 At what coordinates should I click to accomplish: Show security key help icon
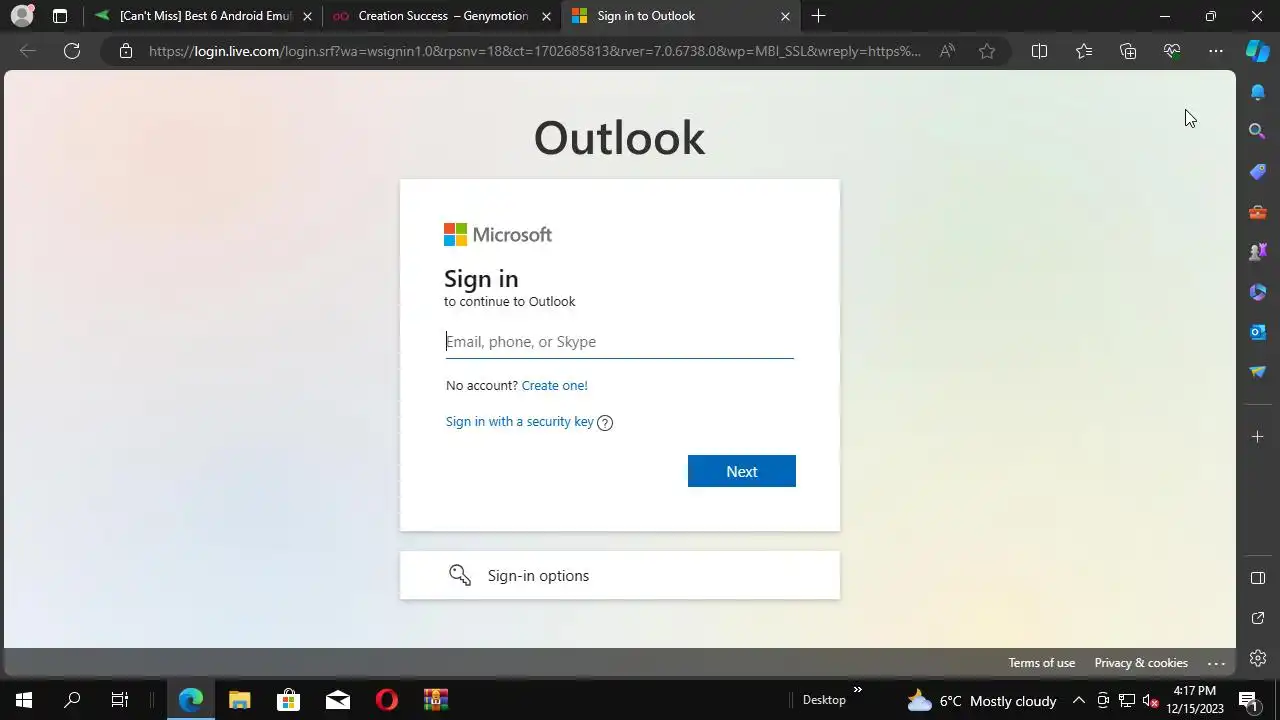pos(605,422)
